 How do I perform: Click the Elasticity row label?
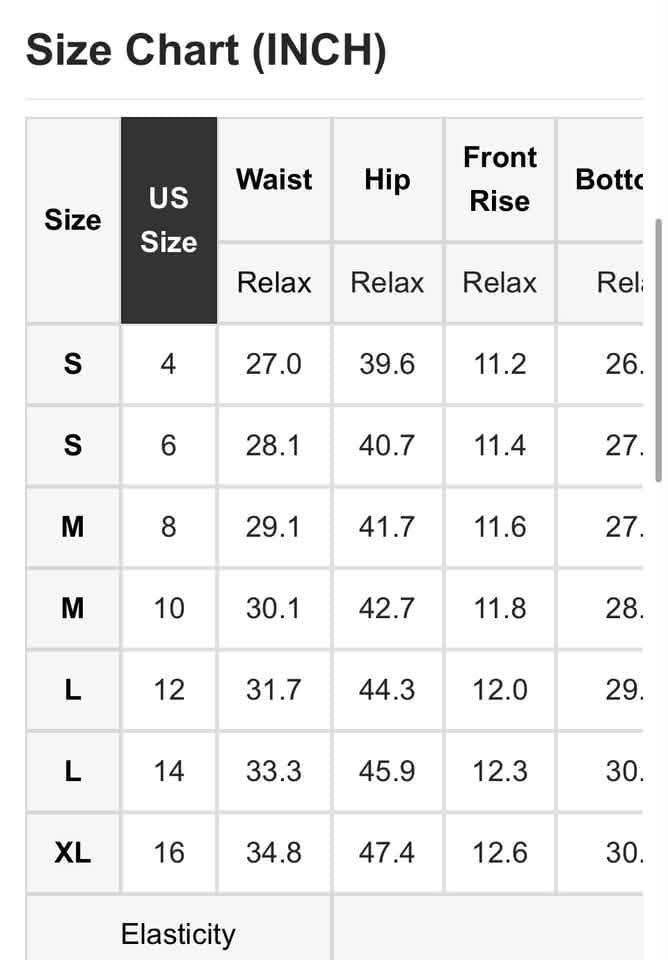coord(178,934)
